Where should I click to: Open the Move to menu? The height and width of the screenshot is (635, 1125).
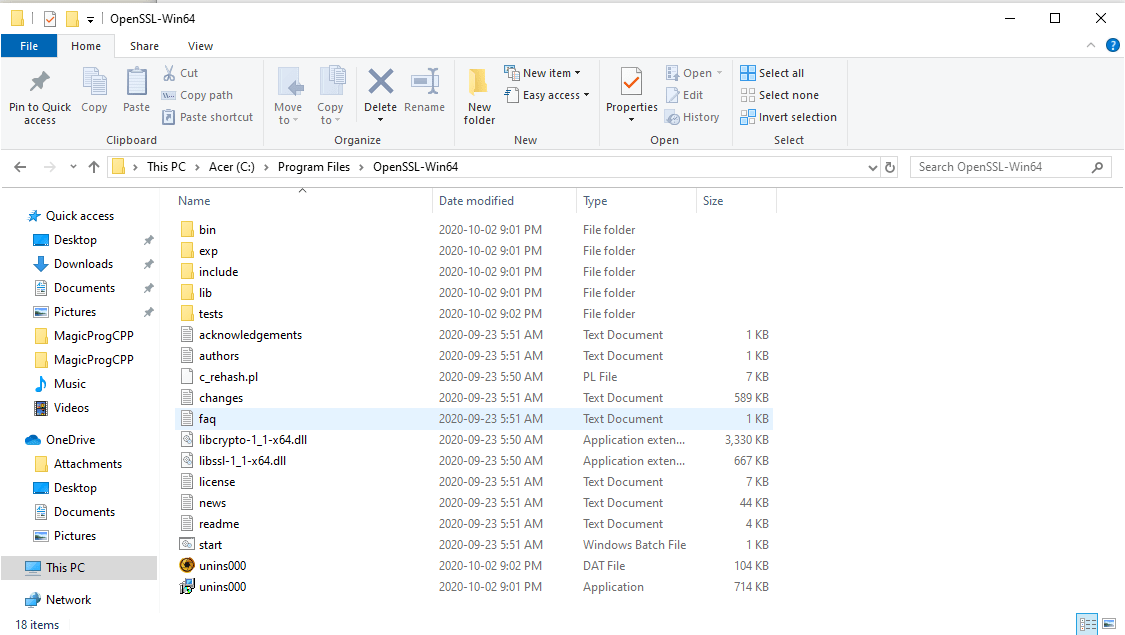[x=288, y=97]
